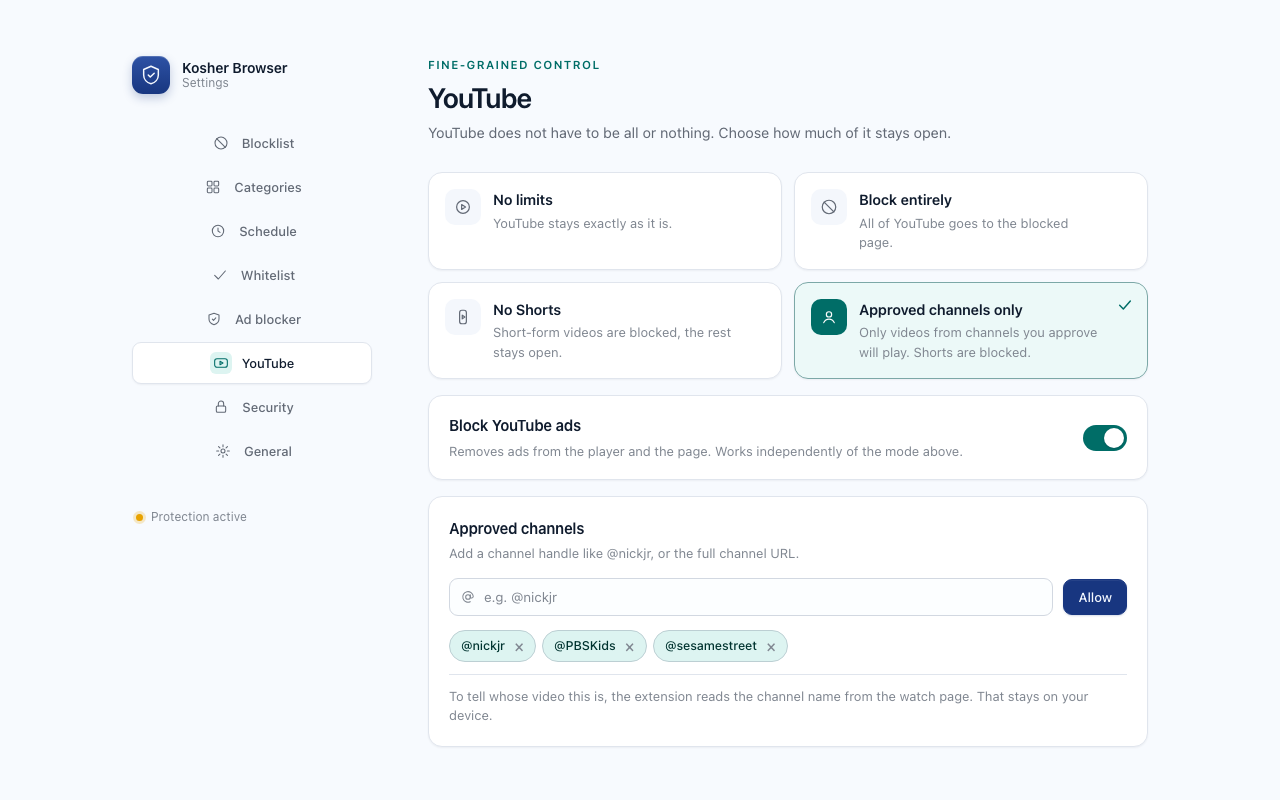Click the Blocklist prohibition icon in sidebar
1280x800 pixels.
(221, 143)
